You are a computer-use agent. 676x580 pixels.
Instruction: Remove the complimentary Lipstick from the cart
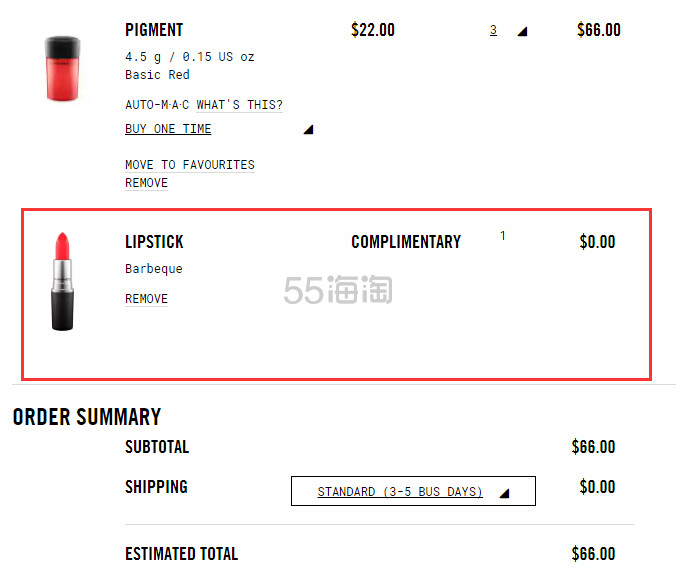[146, 299]
